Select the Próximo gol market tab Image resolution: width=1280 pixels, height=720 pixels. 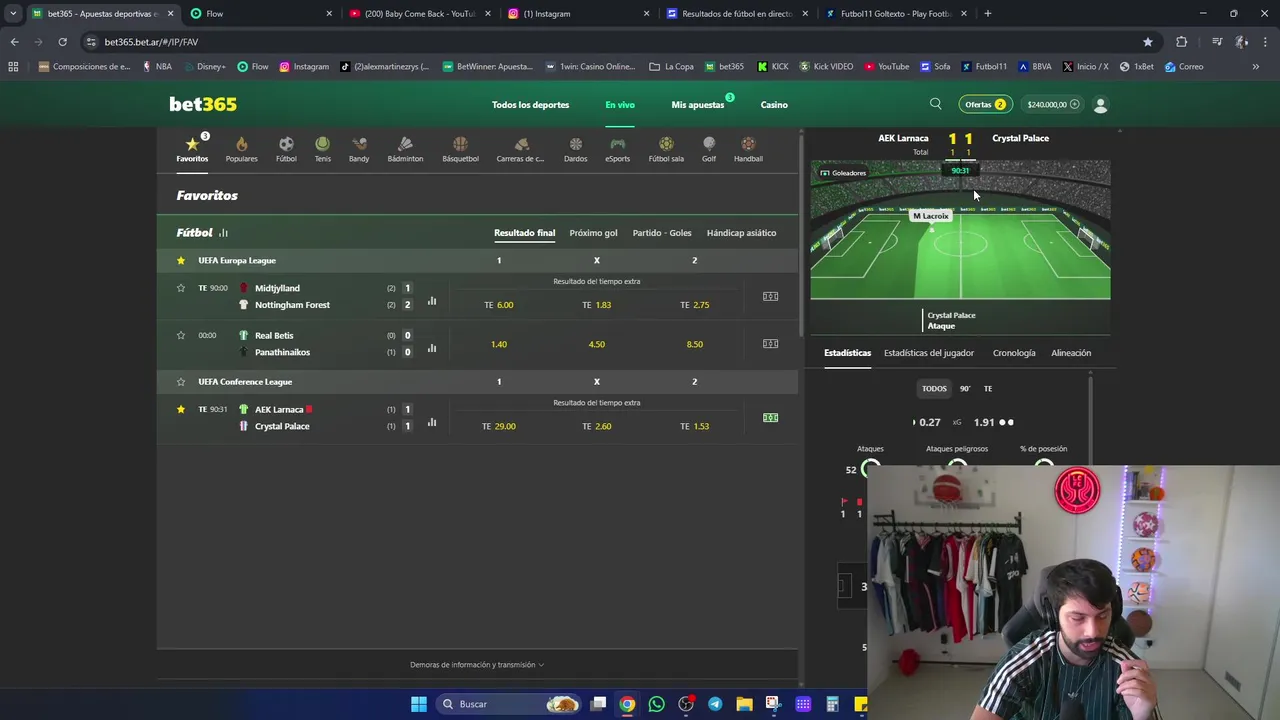593,233
